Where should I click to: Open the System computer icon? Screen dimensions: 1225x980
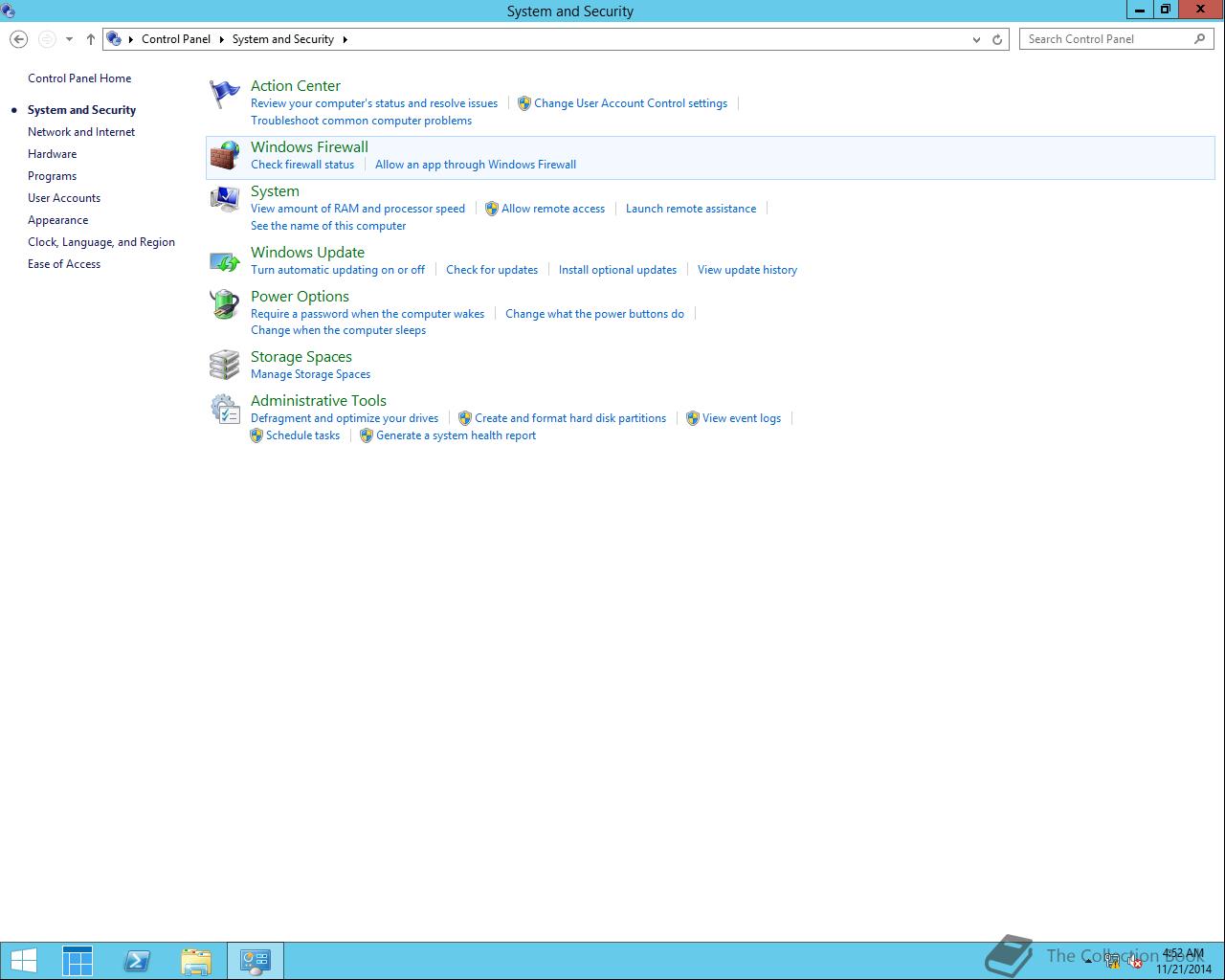tap(225, 199)
